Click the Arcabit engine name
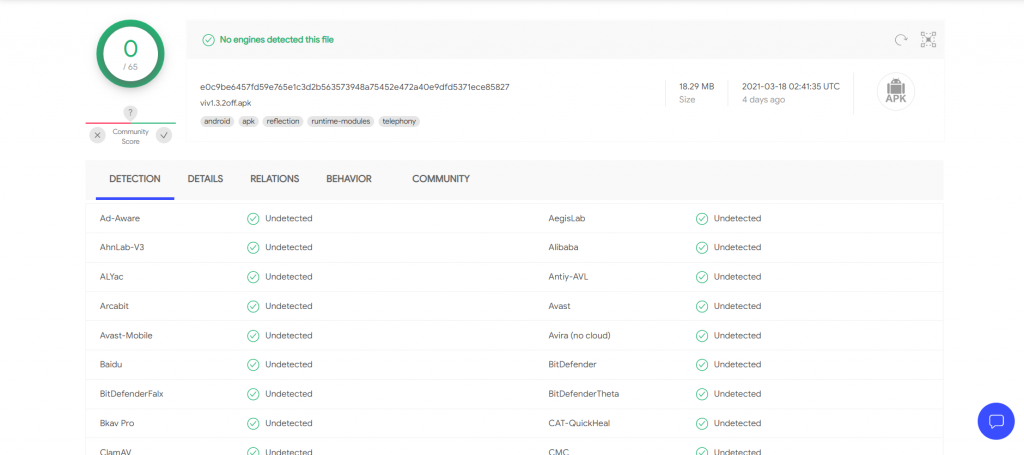1024x455 pixels. point(114,306)
